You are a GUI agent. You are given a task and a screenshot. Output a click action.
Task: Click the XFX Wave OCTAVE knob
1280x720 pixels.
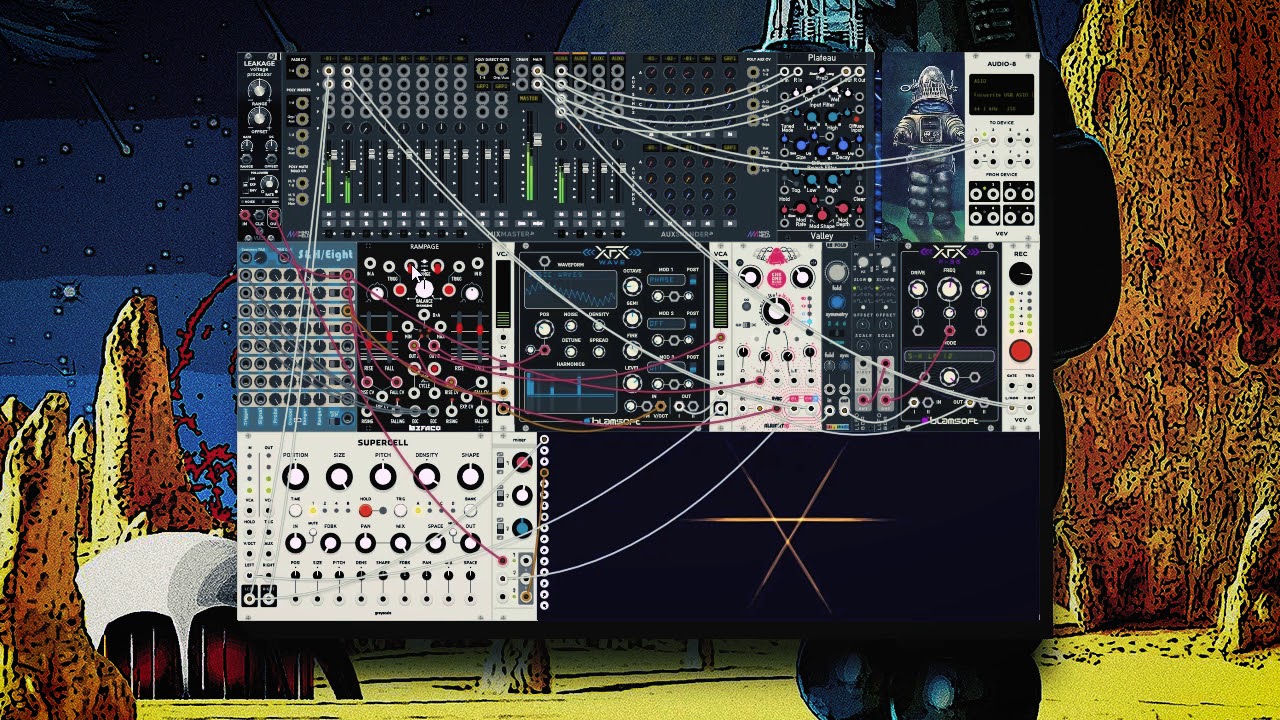pos(632,285)
